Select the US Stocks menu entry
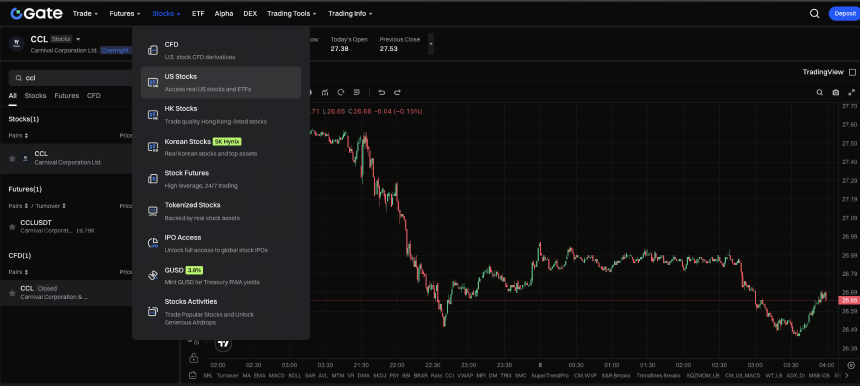The image size is (860, 386). point(220,82)
